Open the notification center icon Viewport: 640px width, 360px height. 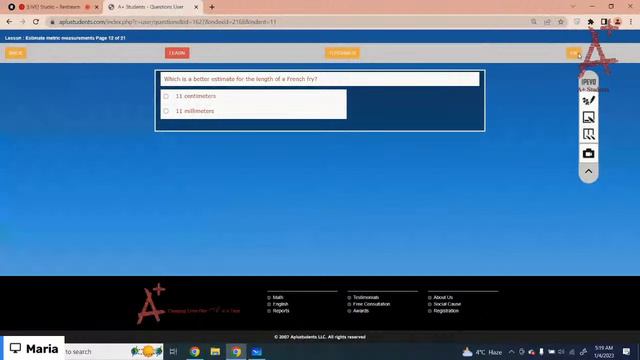[x=626, y=352]
